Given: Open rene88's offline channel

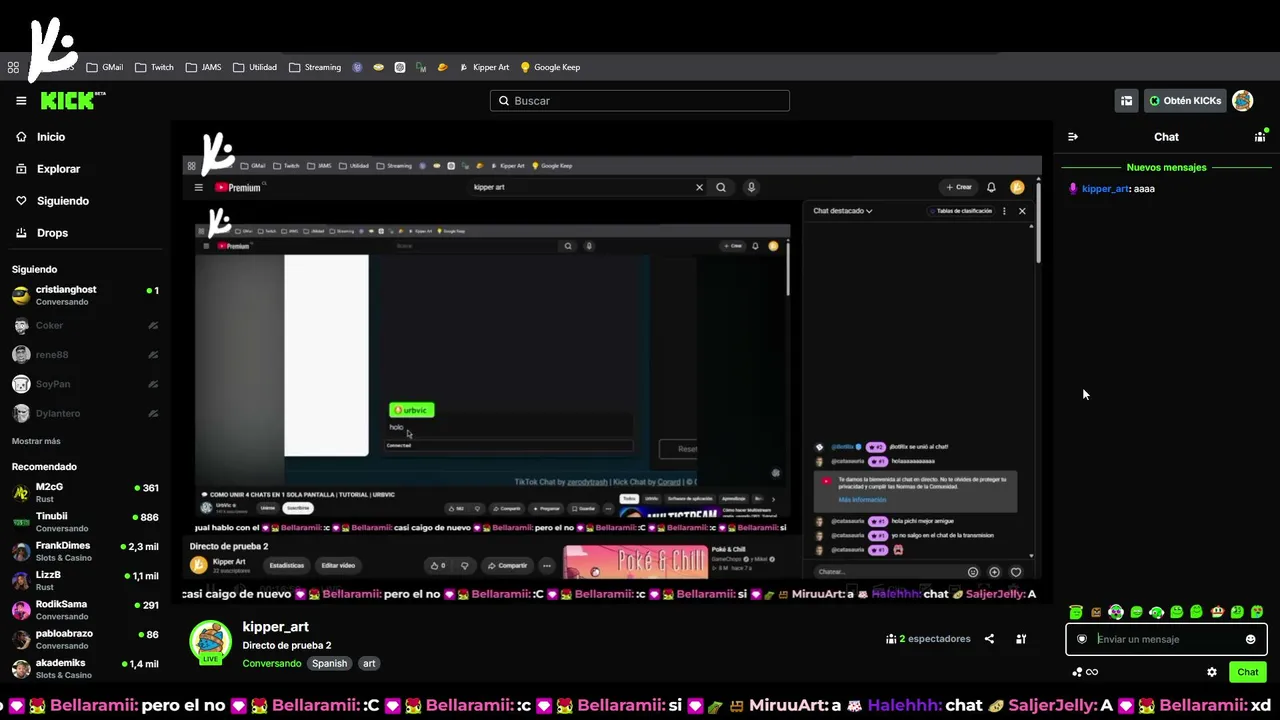Looking at the screenshot, I should (86, 355).
